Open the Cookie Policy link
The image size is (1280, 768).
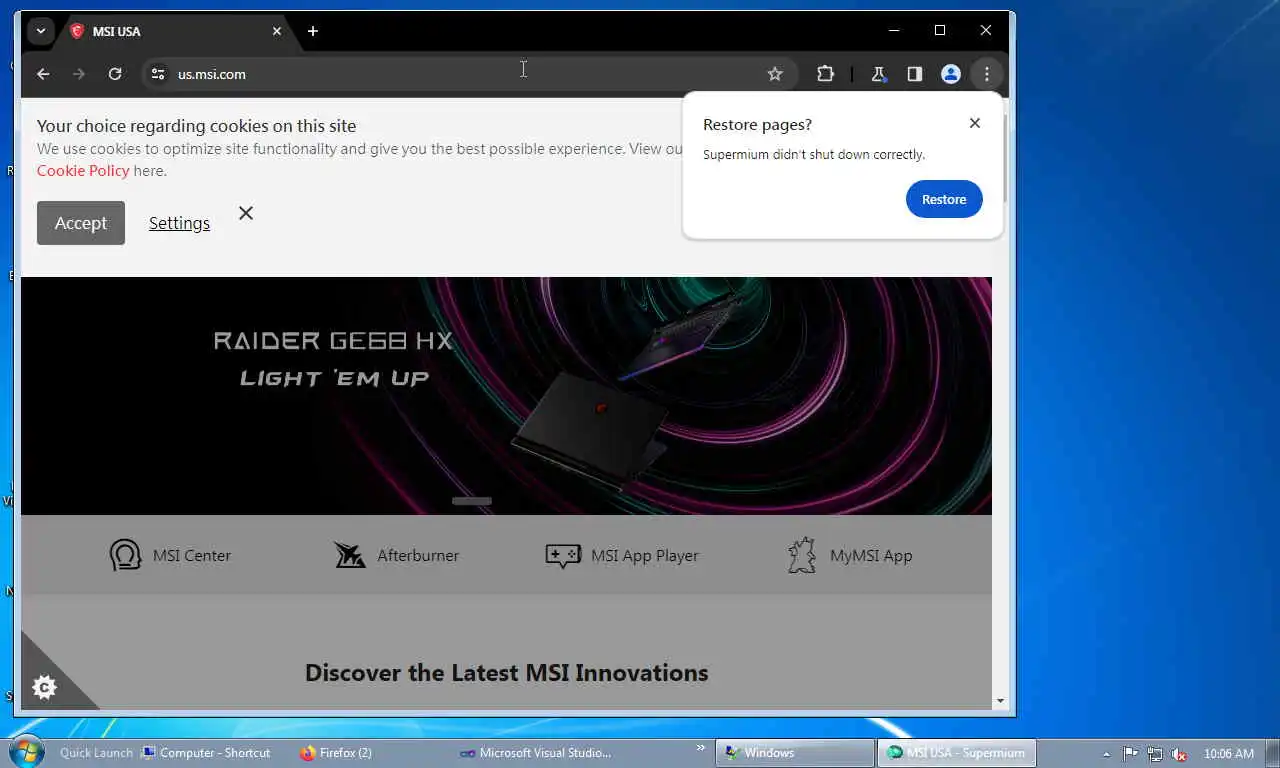(x=83, y=171)
